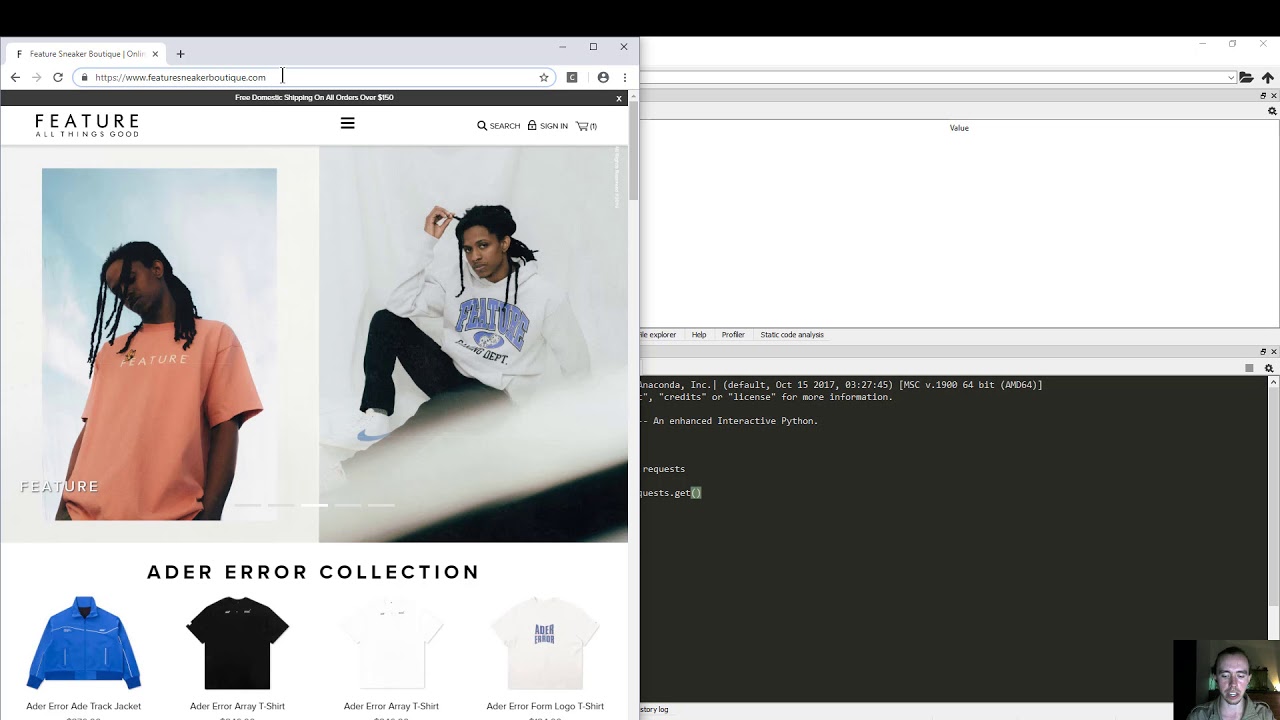Open the blue Ader Error Track Jacket image

pyautogui.click(x=84, y=643)
